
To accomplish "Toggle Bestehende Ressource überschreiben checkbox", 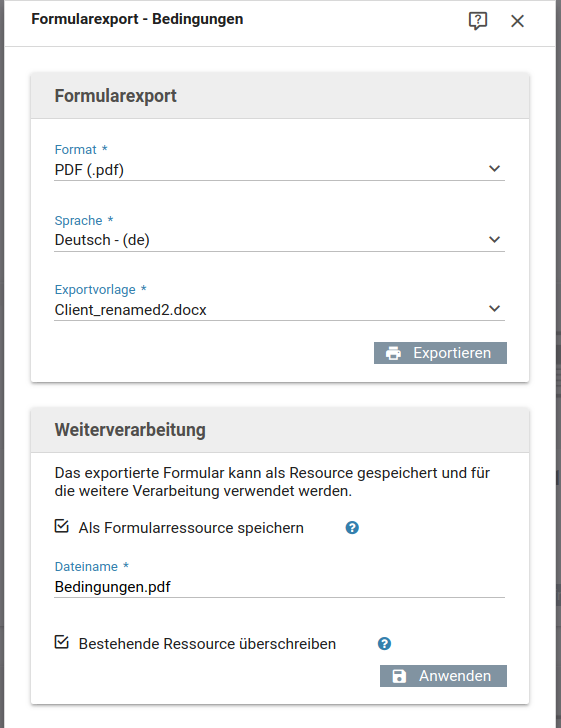I will click(x=62, y=642).
